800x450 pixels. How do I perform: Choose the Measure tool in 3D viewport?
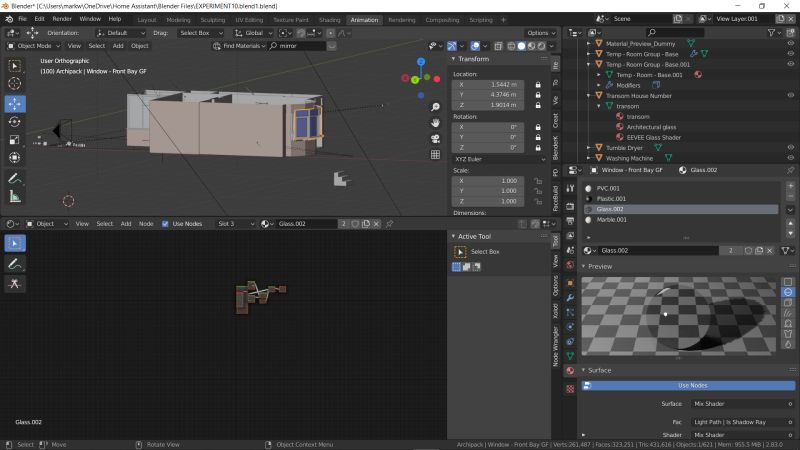pos(15,196)
